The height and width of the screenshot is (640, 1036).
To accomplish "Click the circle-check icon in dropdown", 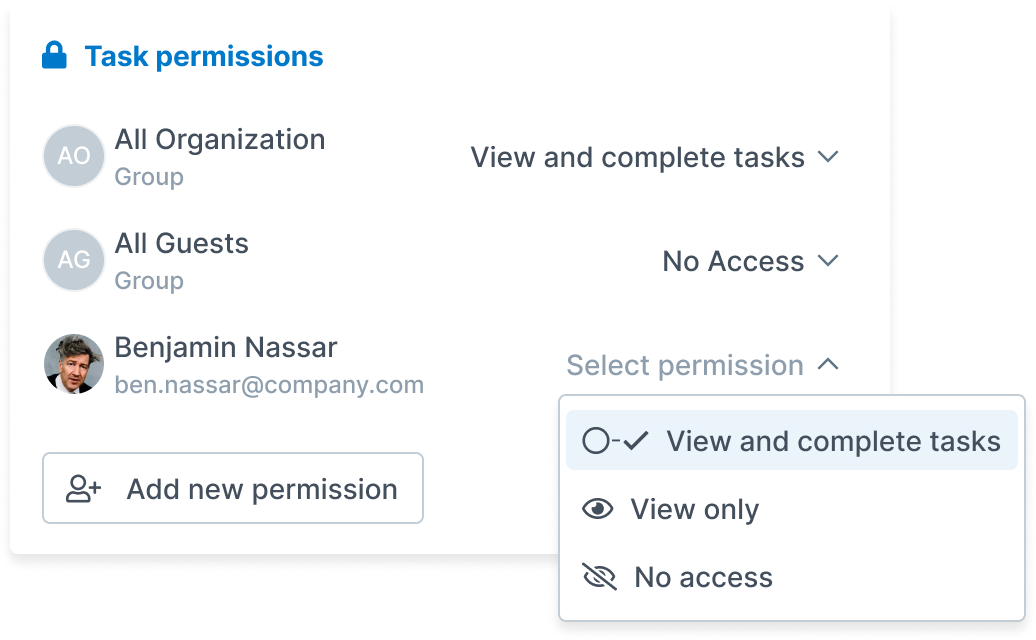I will click(x=615, y=441).
